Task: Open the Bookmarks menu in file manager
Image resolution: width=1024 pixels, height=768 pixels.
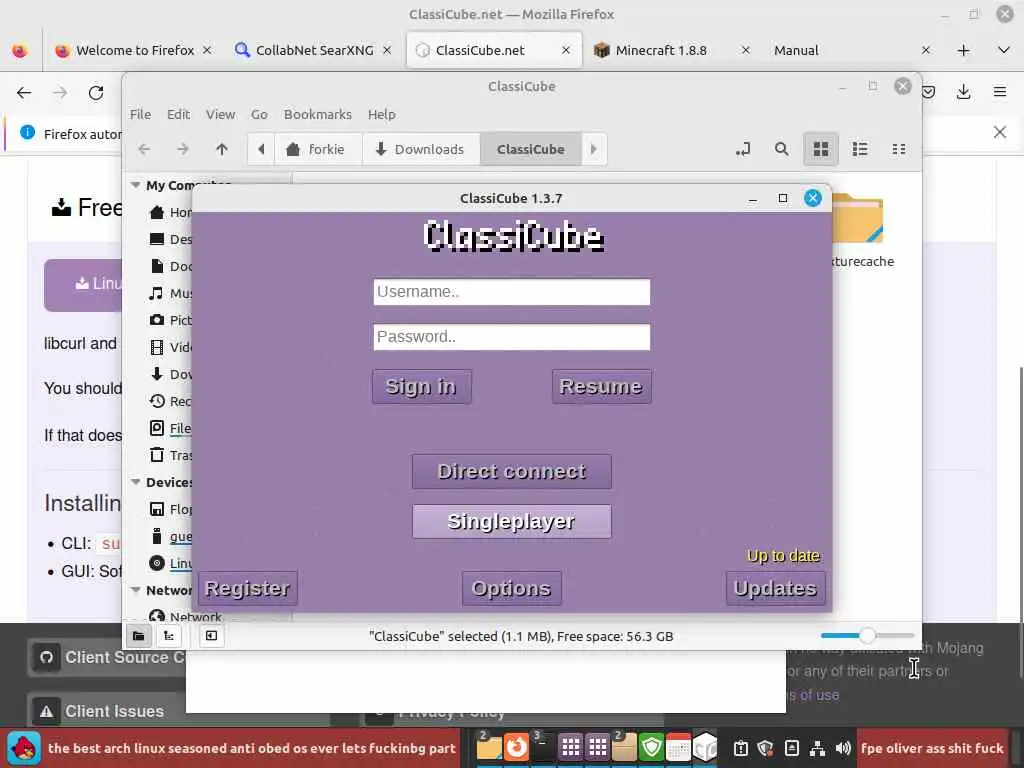Action: click(317, 114)
